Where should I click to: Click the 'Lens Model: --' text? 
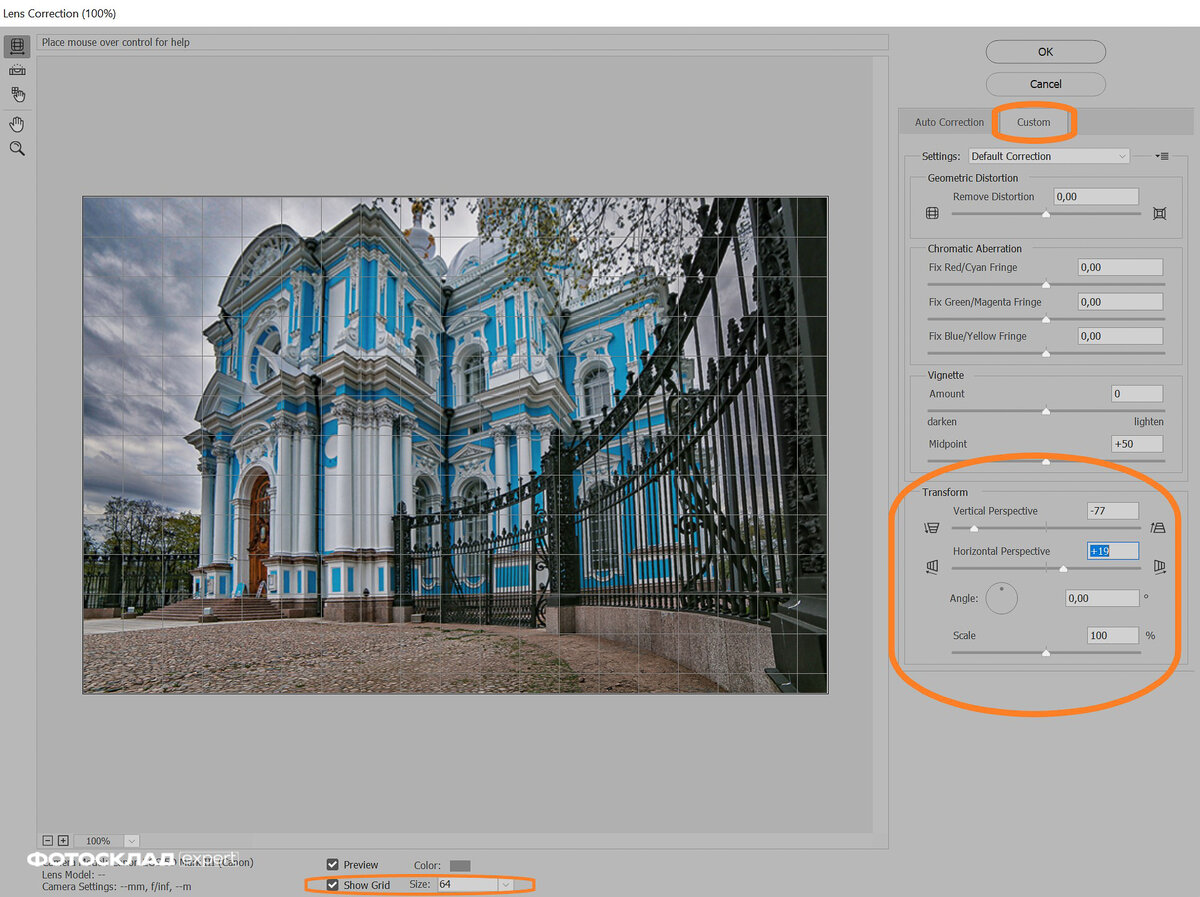click(74, 874)
